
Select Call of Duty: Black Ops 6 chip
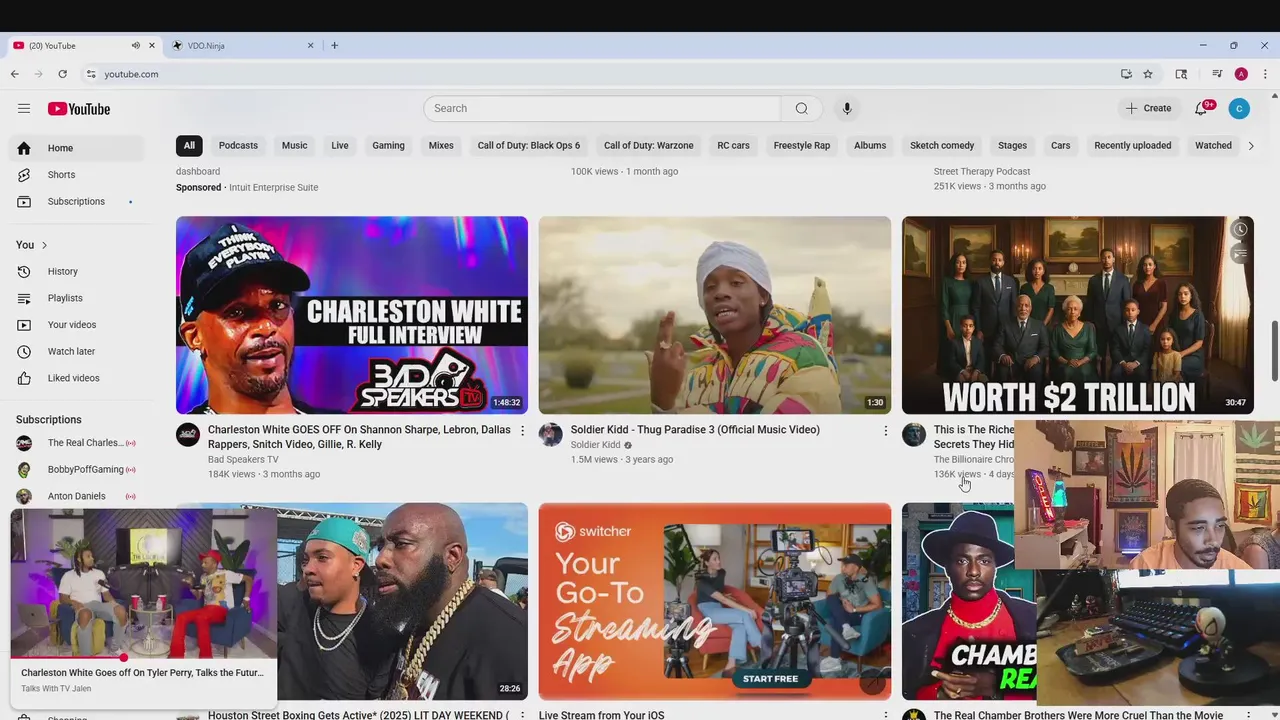(x=528, y=146)
